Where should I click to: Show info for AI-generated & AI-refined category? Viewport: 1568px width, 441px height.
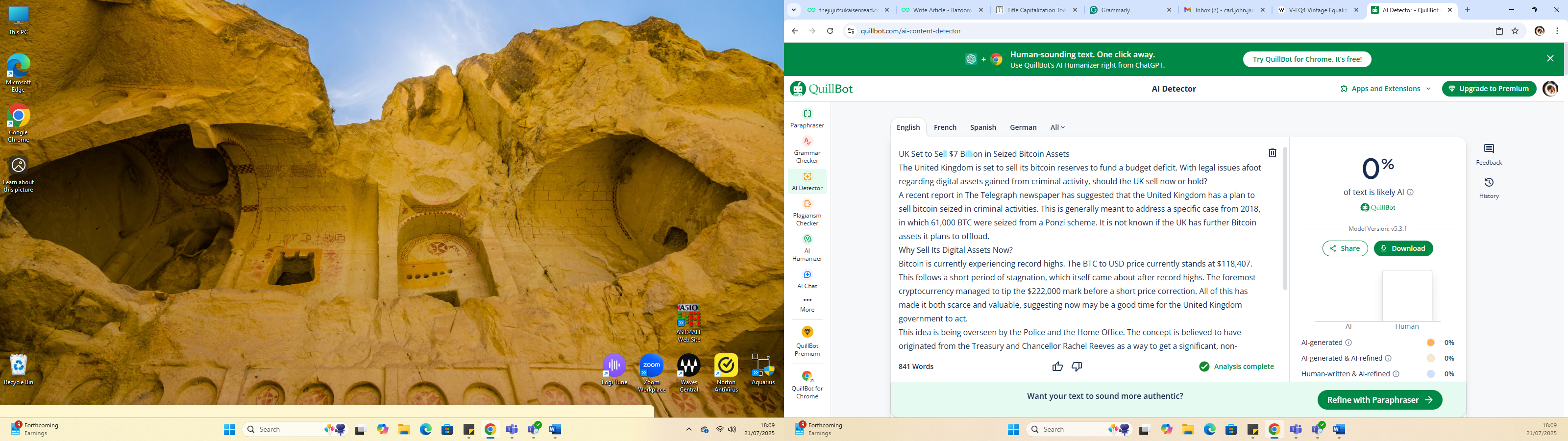(1389, 358)
